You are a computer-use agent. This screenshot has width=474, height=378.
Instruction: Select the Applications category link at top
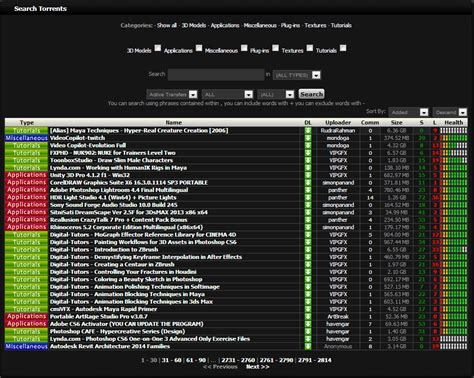pos(225,25)
